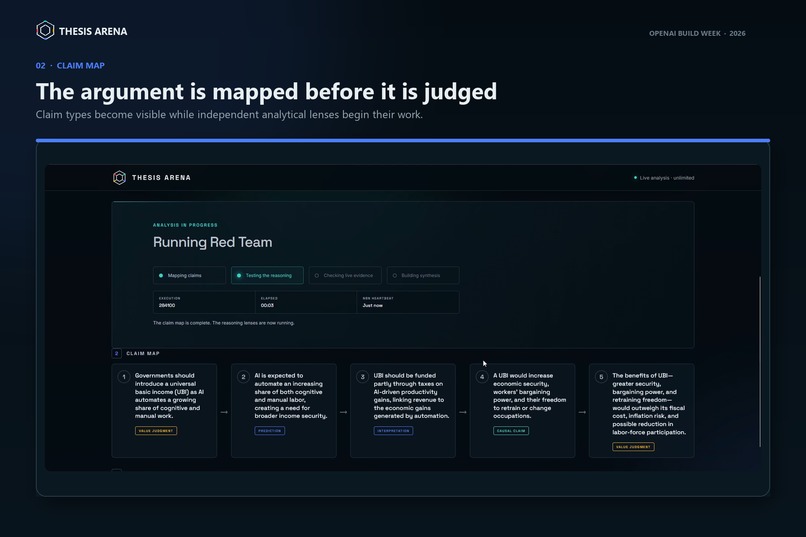This screenshot has width=806, height=537.
Task: Click the 'CLAIM MAP' section label in the app
Action: click(x=143, y=354)
